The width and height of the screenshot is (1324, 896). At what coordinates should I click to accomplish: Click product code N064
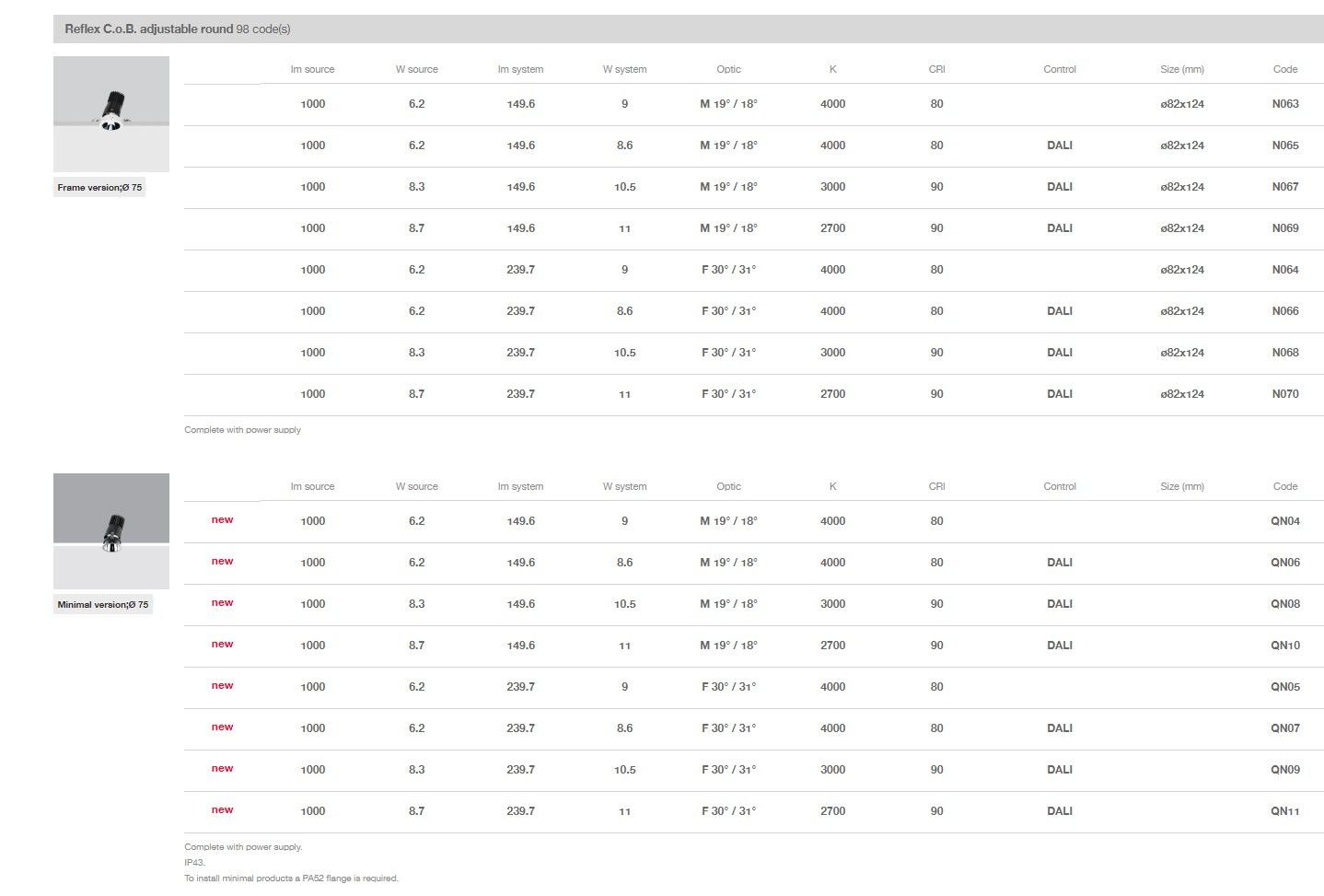click(1284, 270)
